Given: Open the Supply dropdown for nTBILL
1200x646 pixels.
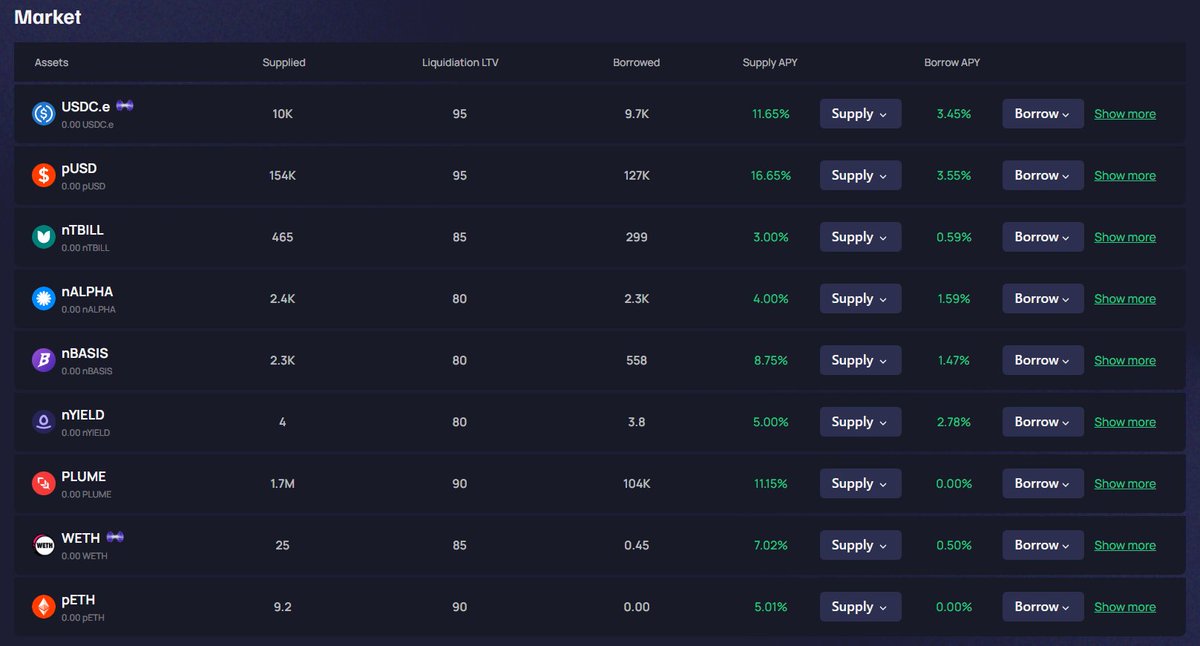Looking at the screenshot, I should pyautogui.click(x=860, y=237).
